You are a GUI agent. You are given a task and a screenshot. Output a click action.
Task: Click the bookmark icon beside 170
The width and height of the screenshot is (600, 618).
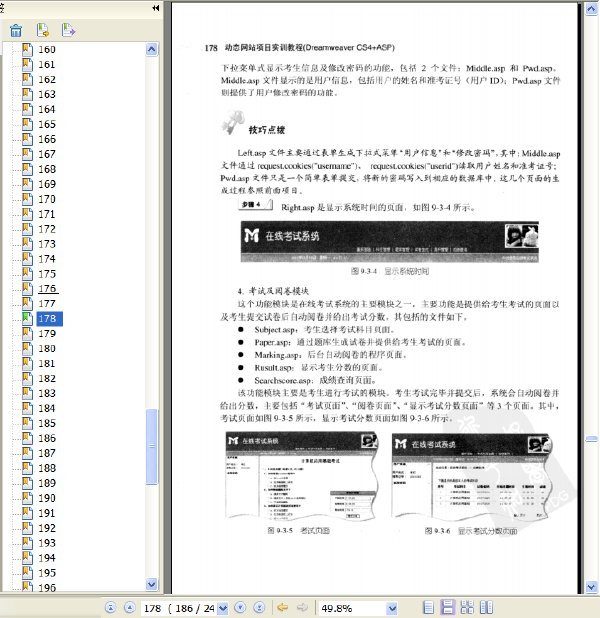[x=27, y=199]
